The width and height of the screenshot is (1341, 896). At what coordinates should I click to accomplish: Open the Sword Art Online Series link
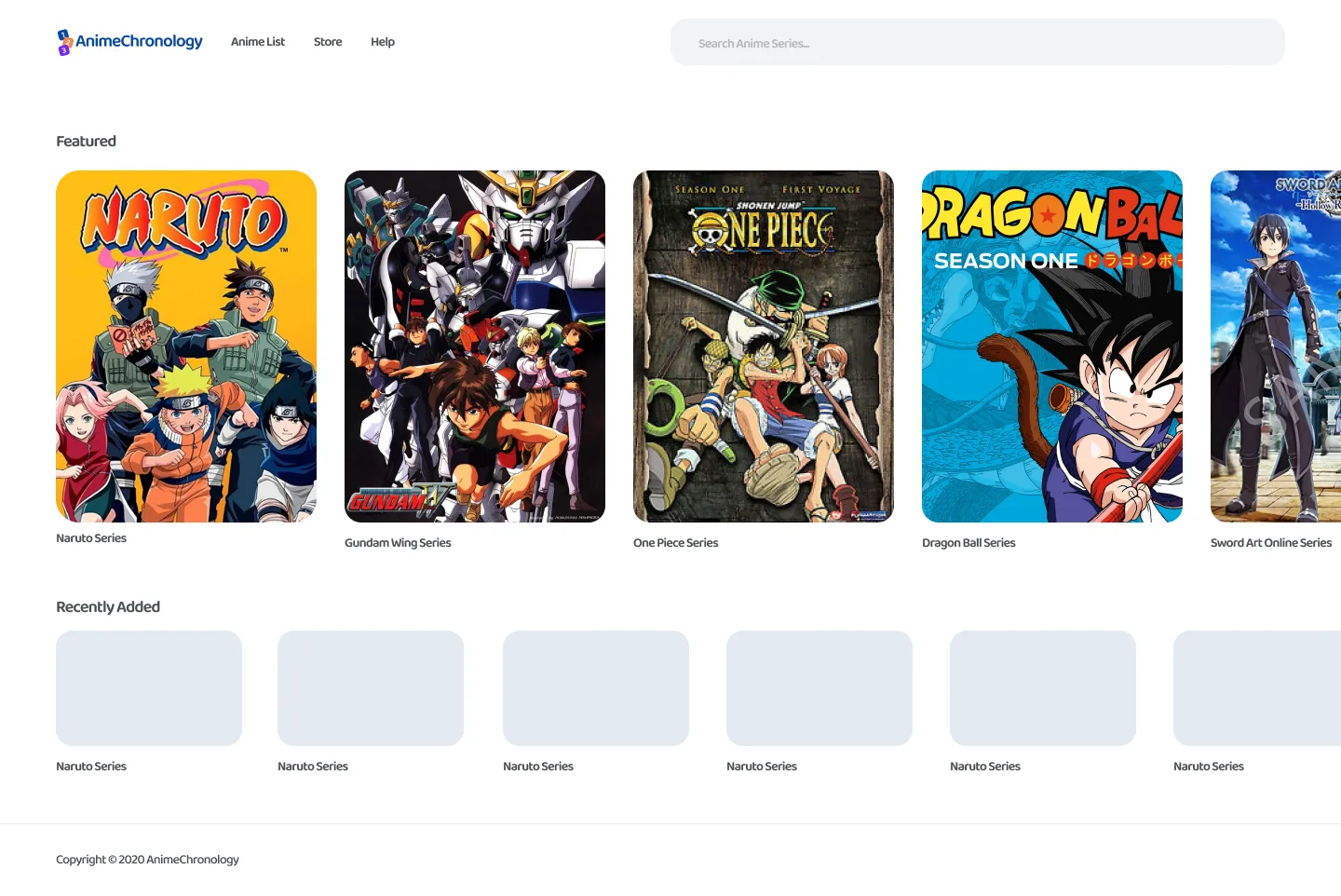click(x=1271, y=543)
